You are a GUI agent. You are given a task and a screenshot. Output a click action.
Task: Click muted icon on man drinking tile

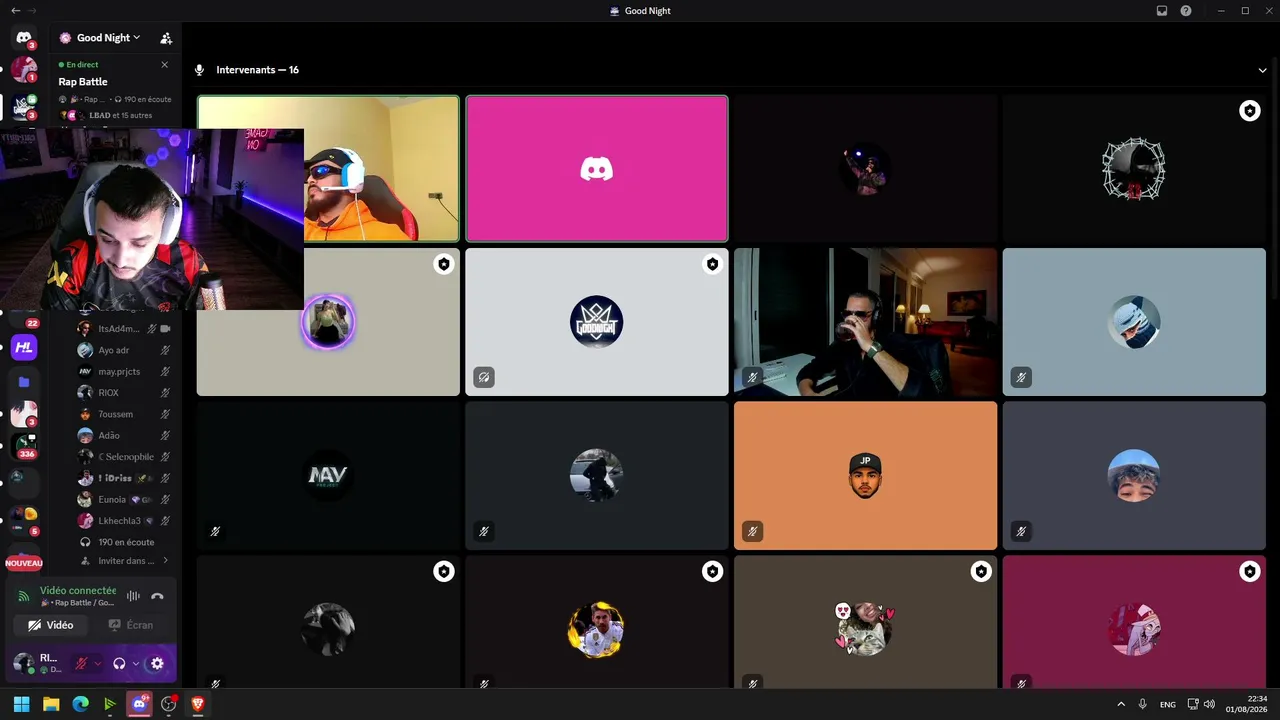click(x=752, y=378)
